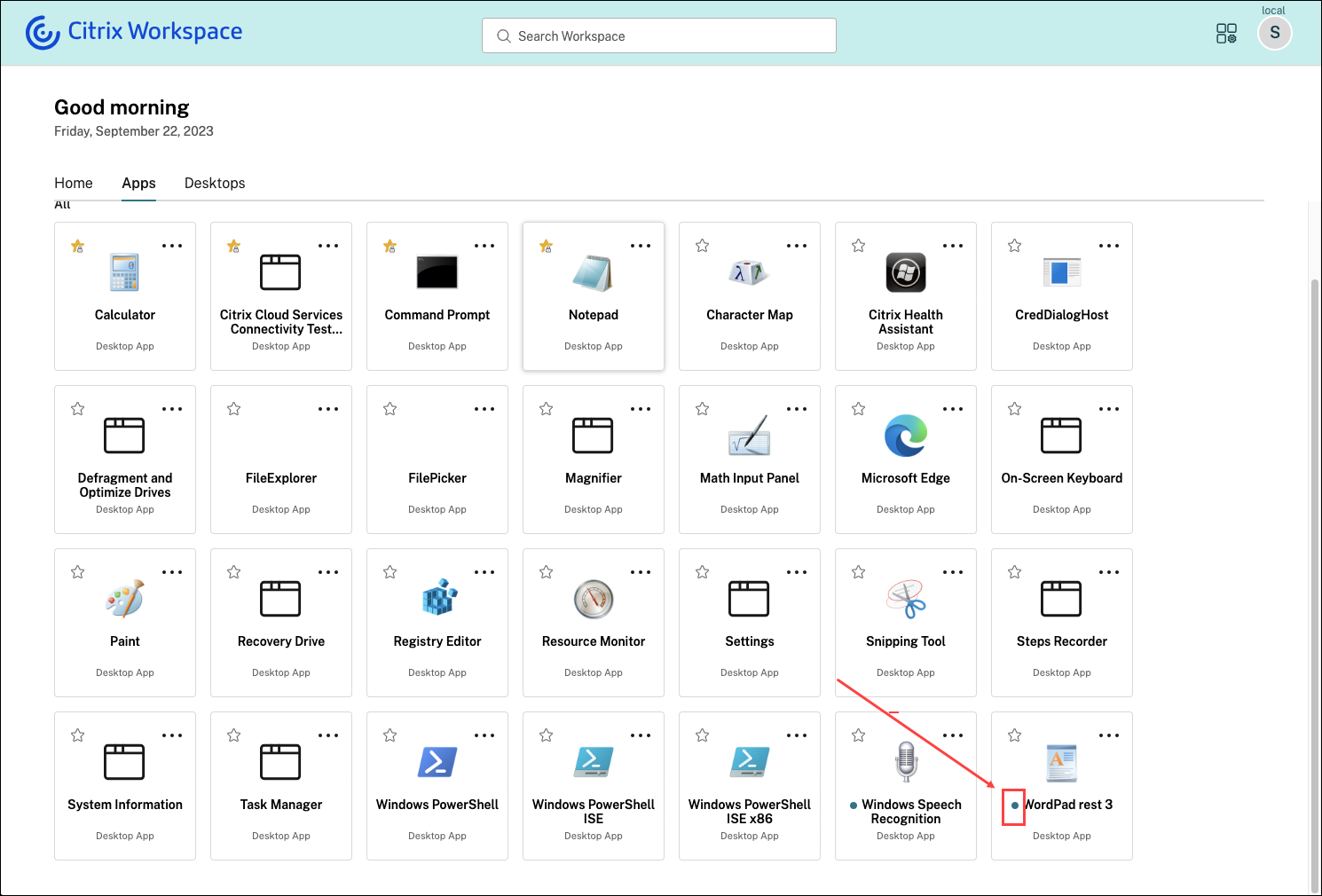This screenshot has width=1322, height=896.
Task: Open the context menu for Notepad
Action: [641, 246]
